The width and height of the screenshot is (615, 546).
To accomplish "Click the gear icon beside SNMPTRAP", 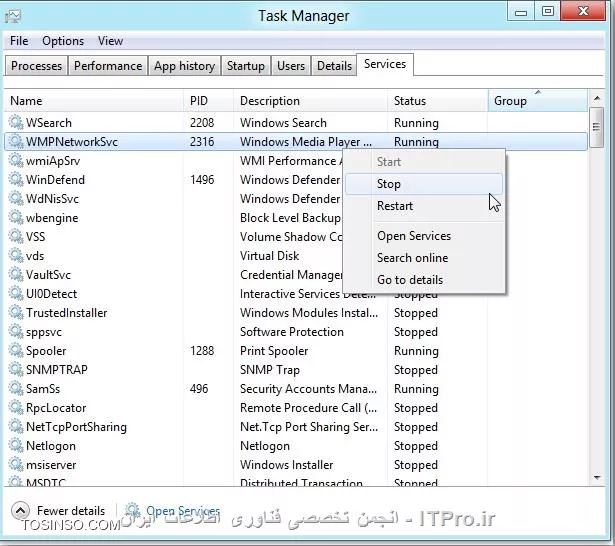I will click(x=16, y=369).
